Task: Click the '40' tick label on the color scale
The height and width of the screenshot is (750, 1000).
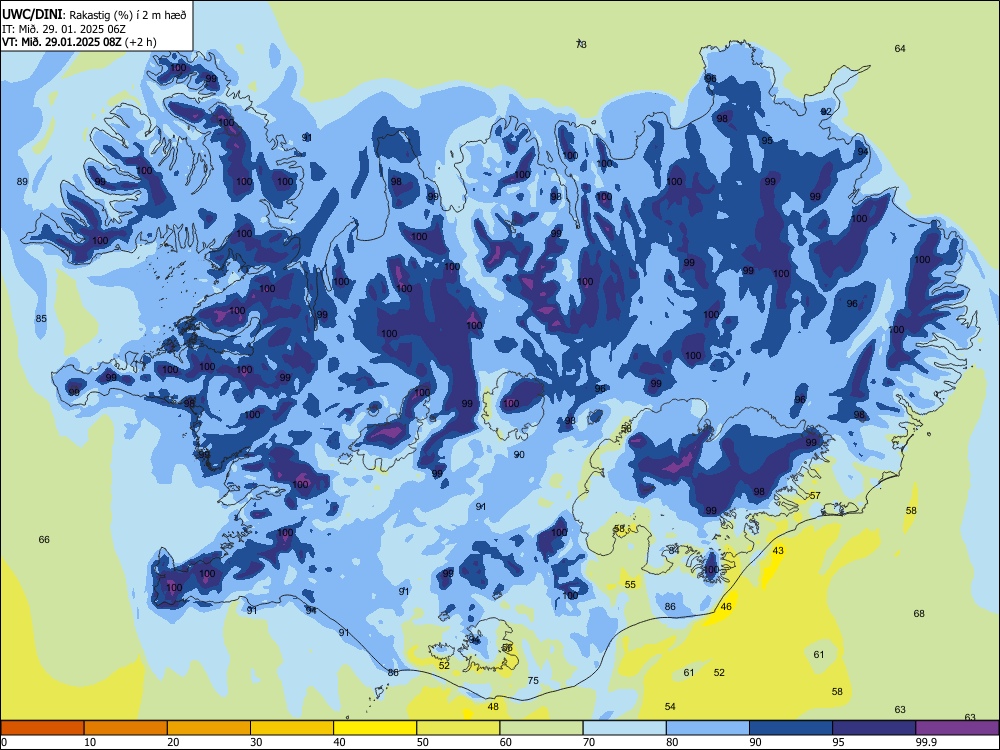Action: (340, 742)
